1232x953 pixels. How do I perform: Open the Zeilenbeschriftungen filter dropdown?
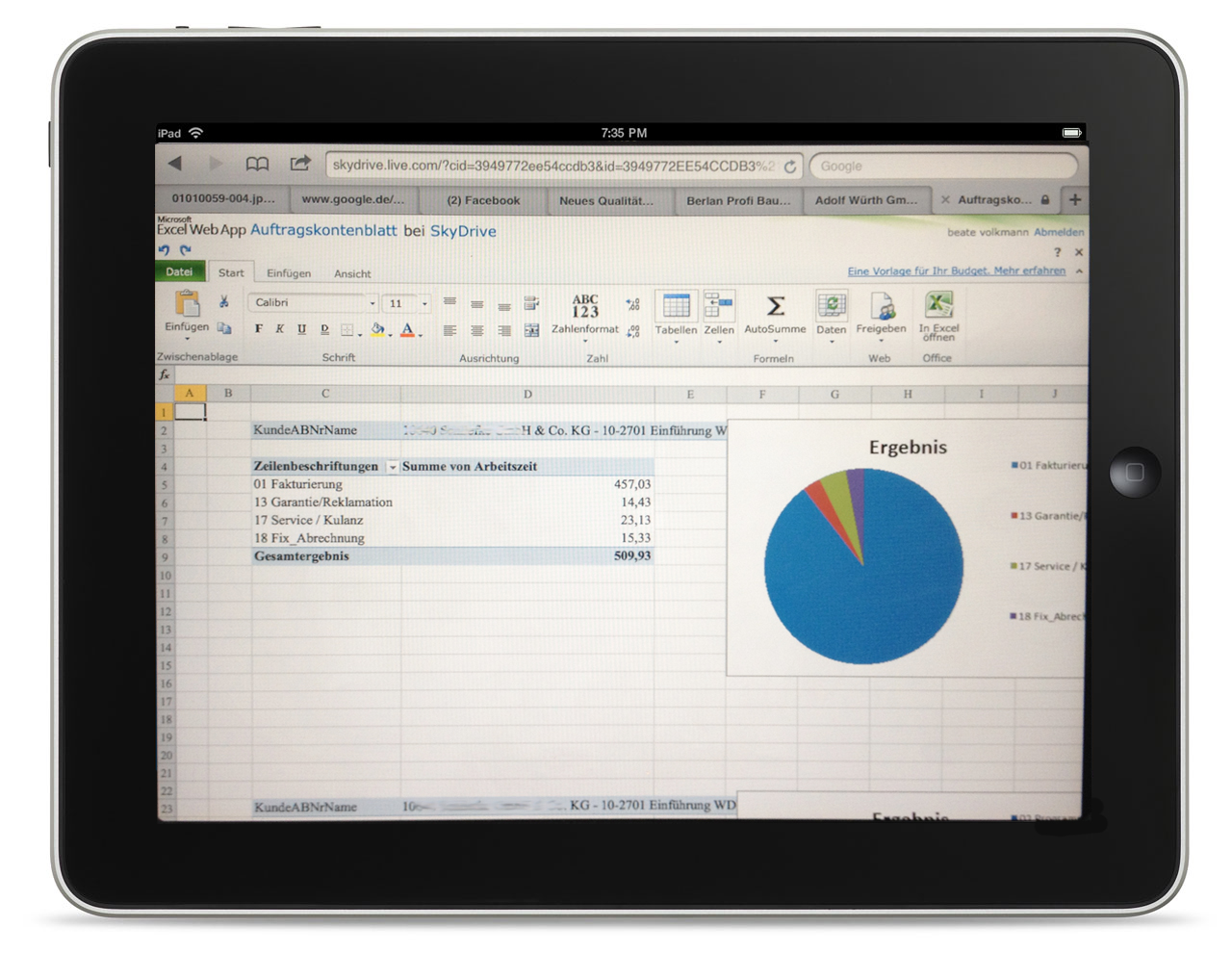pos(392,467)
